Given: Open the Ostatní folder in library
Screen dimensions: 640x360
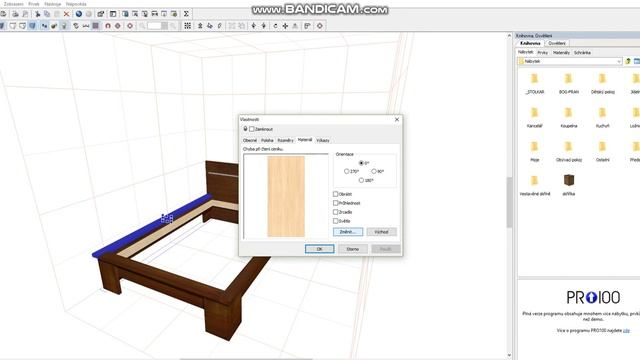Looking at the screenshot, I should coord(602,150).
